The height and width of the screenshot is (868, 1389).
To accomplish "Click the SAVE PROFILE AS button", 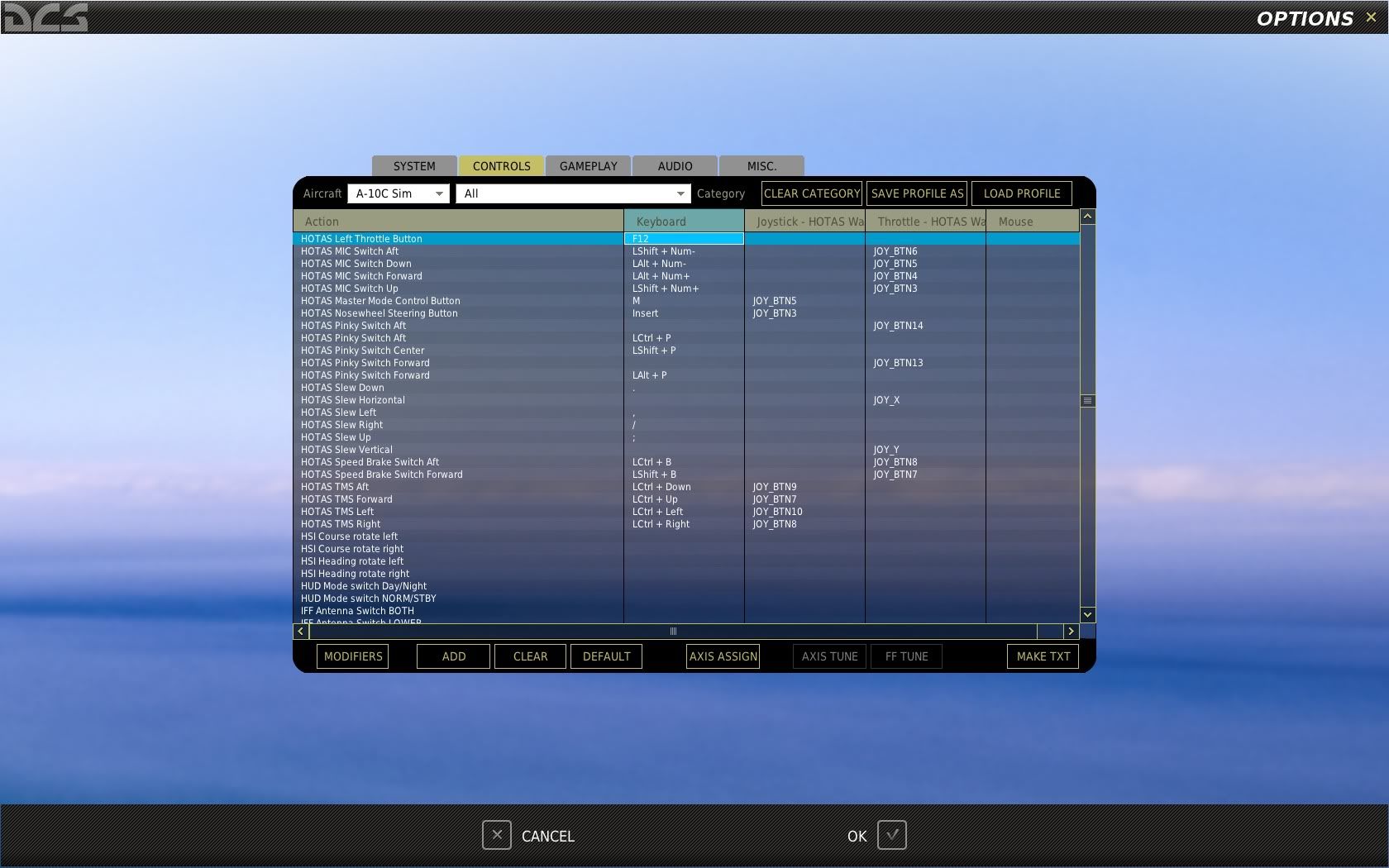I will coord(916,193).
